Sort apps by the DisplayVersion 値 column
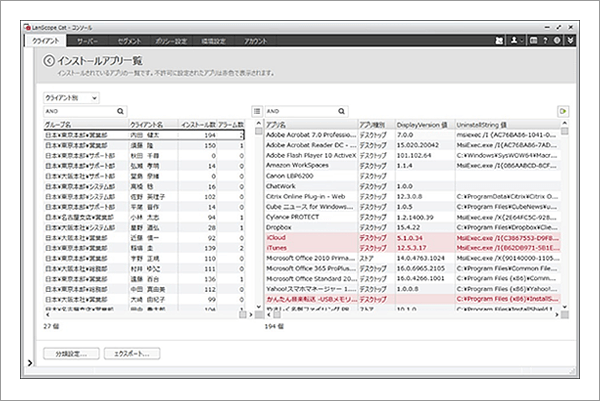The width and height of the screenshot is (600, 401). point(424,123)
